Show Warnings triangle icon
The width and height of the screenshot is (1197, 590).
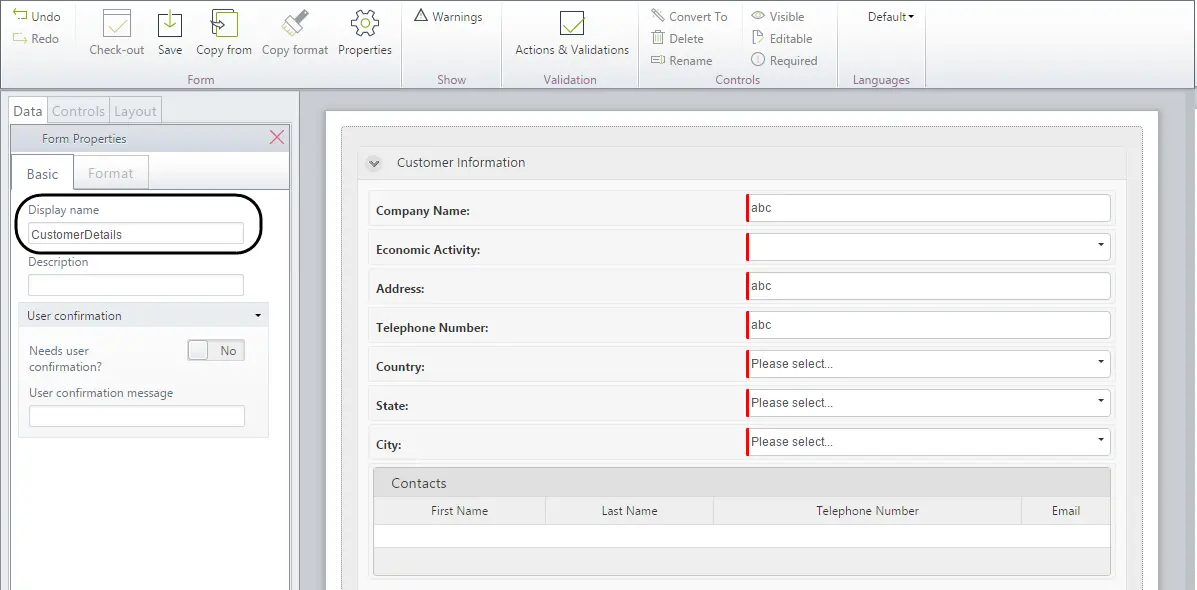pyautogui.click(x=421, y=15)
